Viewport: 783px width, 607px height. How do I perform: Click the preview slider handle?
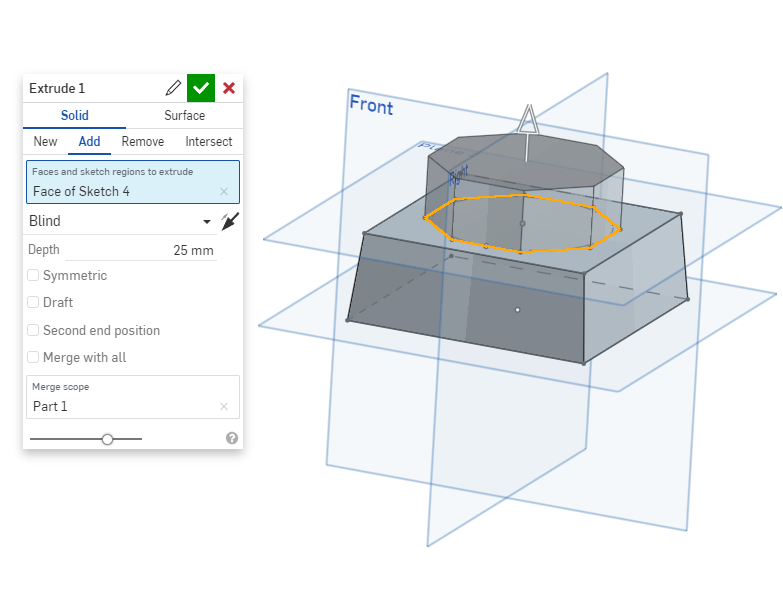click(107, 439)
